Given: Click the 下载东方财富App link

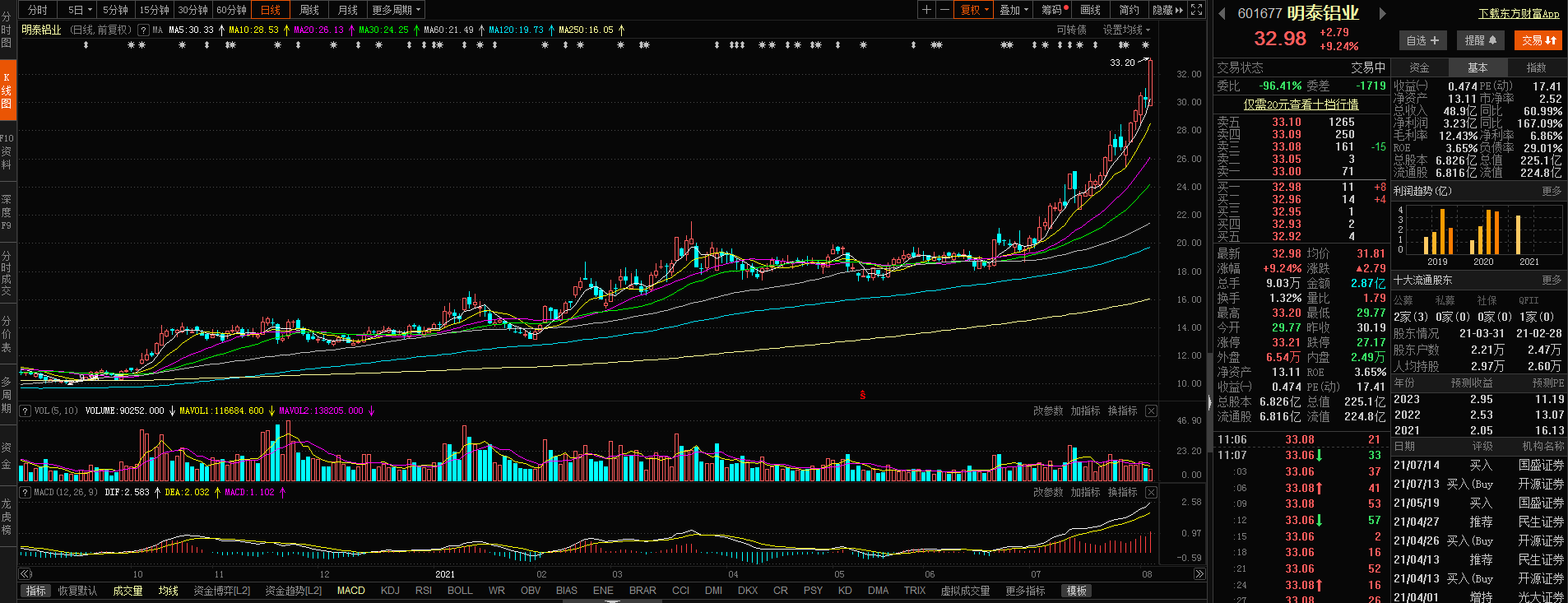Looking at the screenshot, I should point(1518,14).
